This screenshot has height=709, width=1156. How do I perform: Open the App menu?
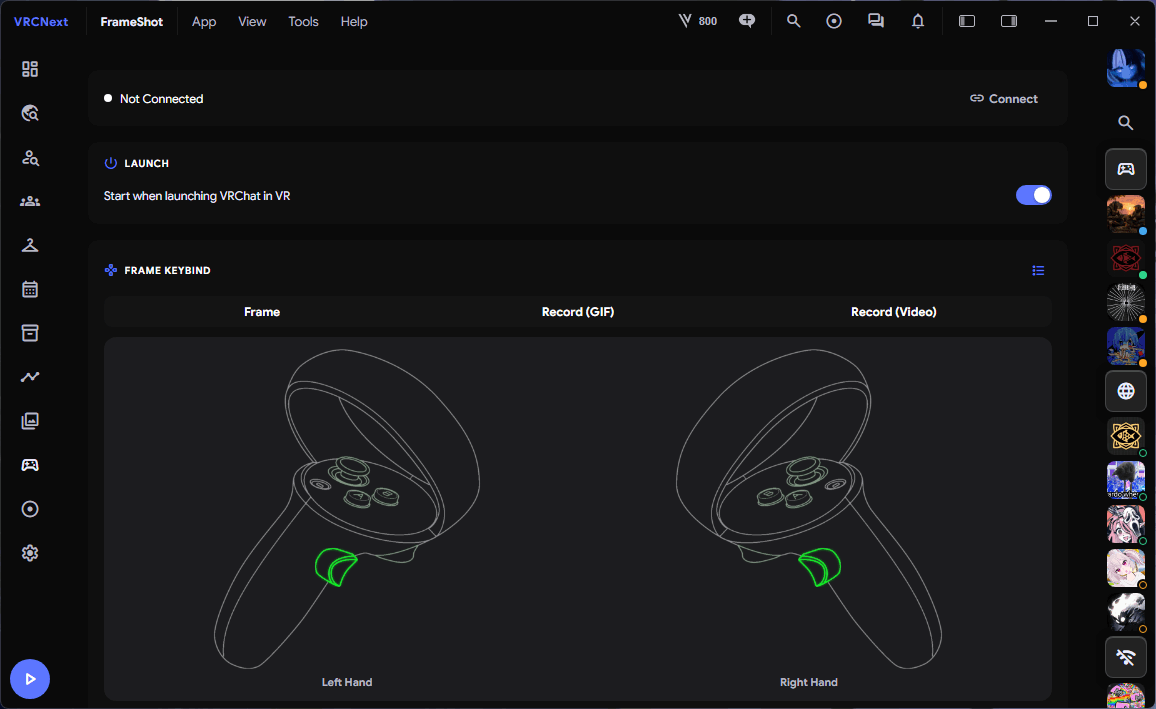[204, 21]
